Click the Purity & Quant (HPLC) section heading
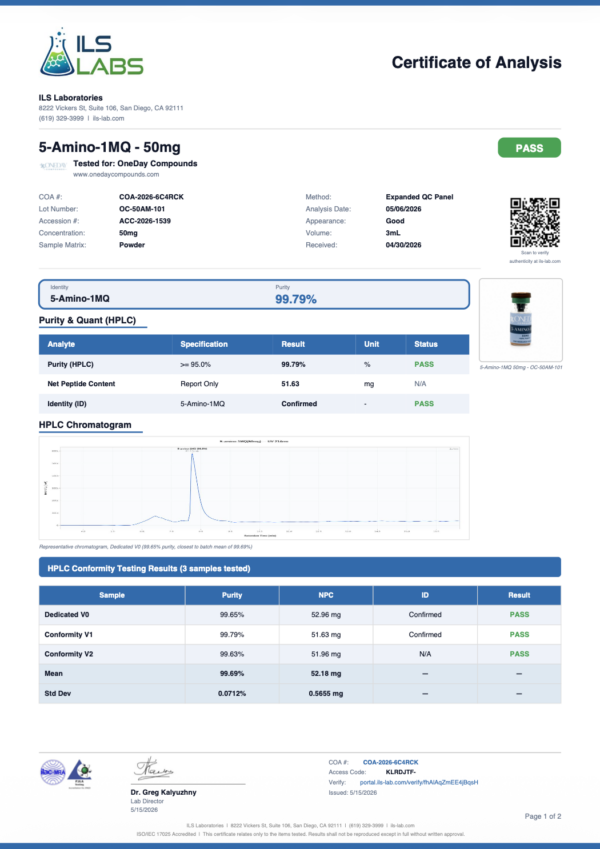 (x=87, y=320)
